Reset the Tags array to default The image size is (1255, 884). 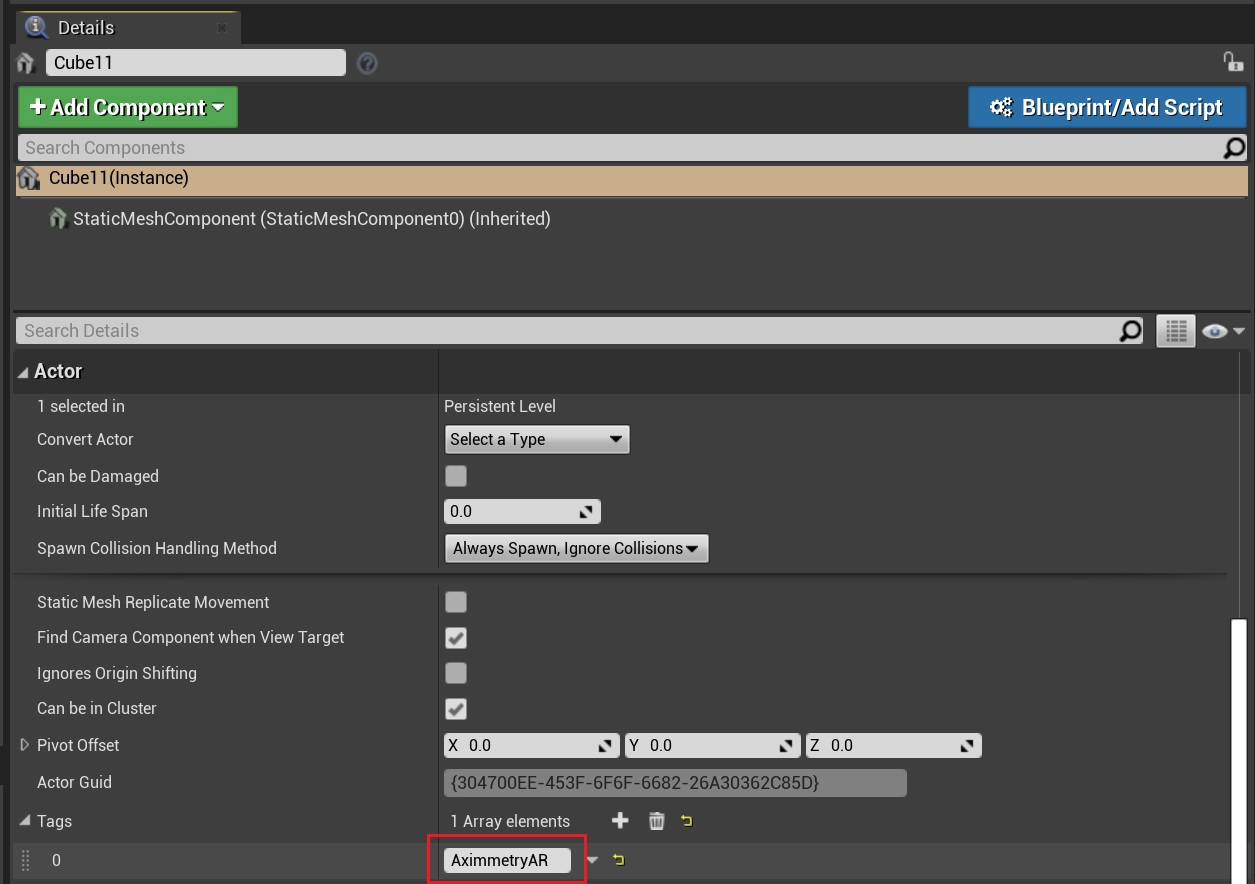point(687,821)
